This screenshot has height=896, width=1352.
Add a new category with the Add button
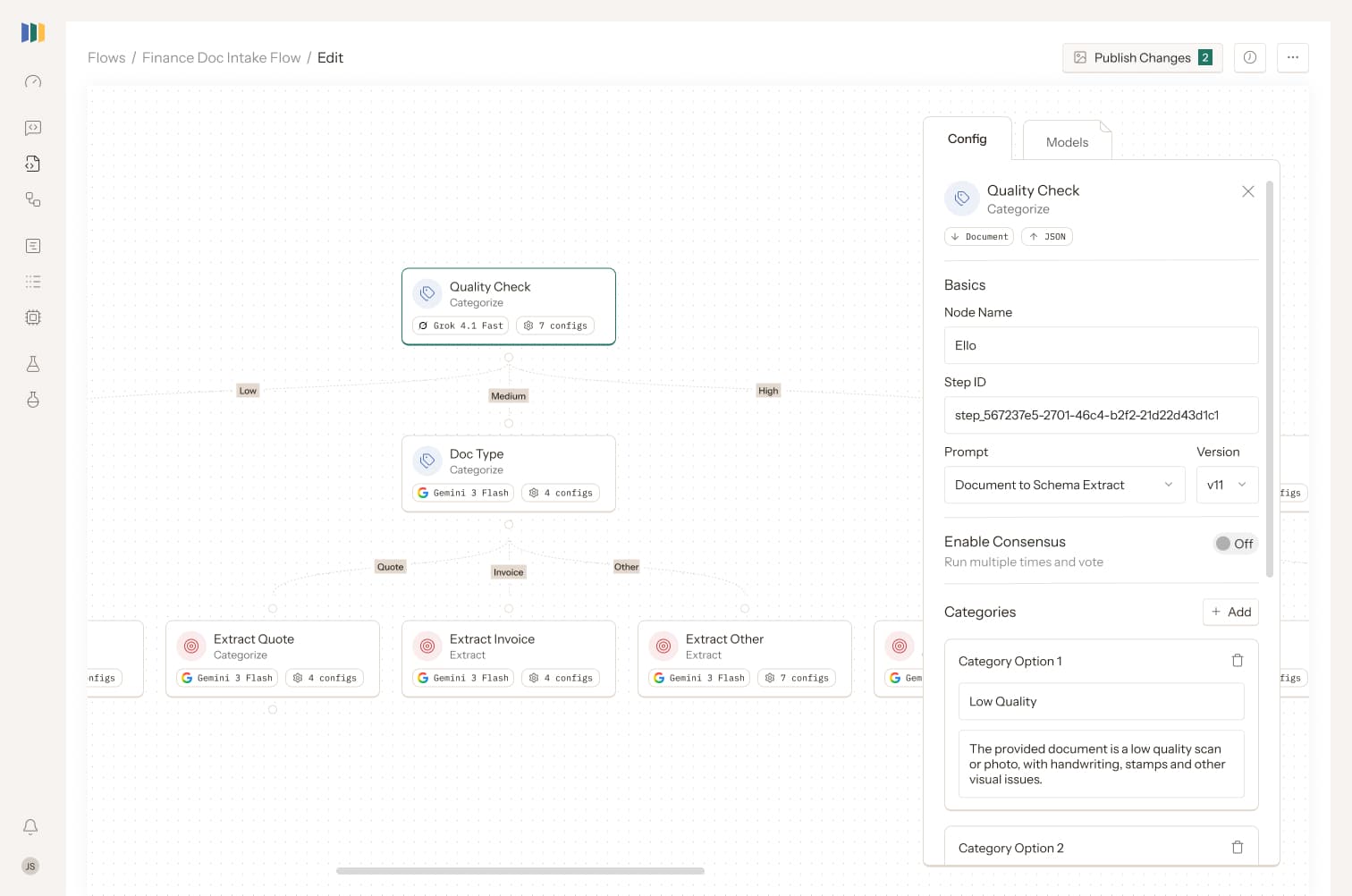pos(1230,612)
